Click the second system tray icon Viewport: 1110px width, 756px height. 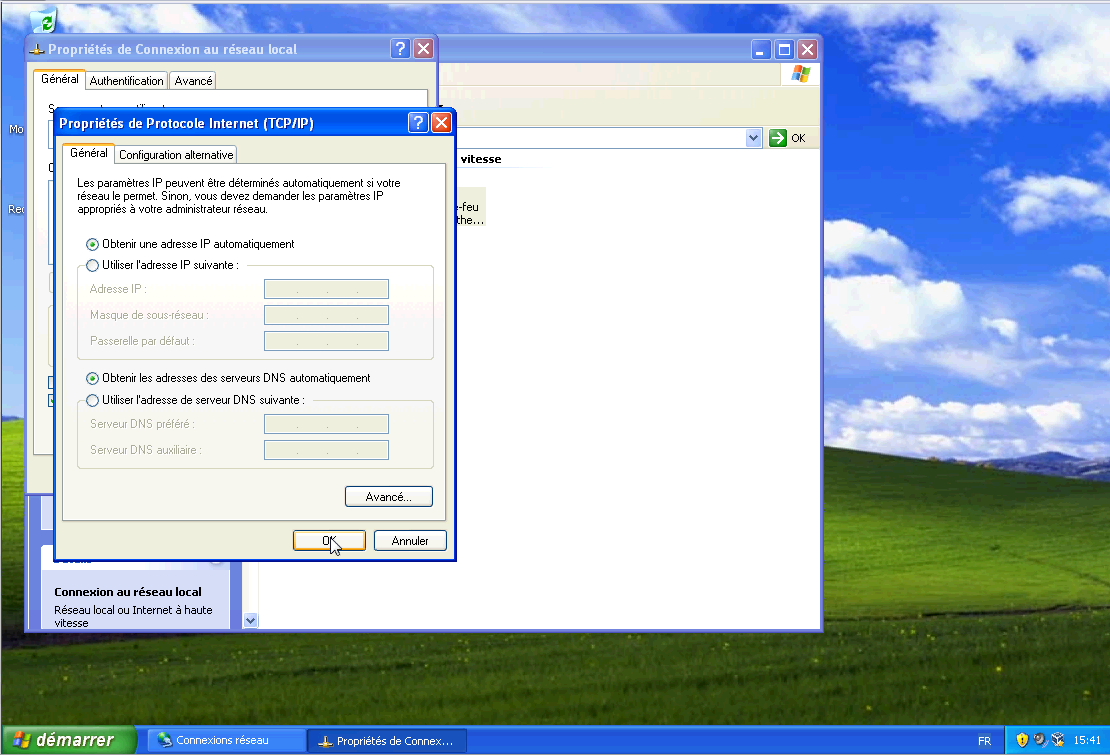point(1040,740)
